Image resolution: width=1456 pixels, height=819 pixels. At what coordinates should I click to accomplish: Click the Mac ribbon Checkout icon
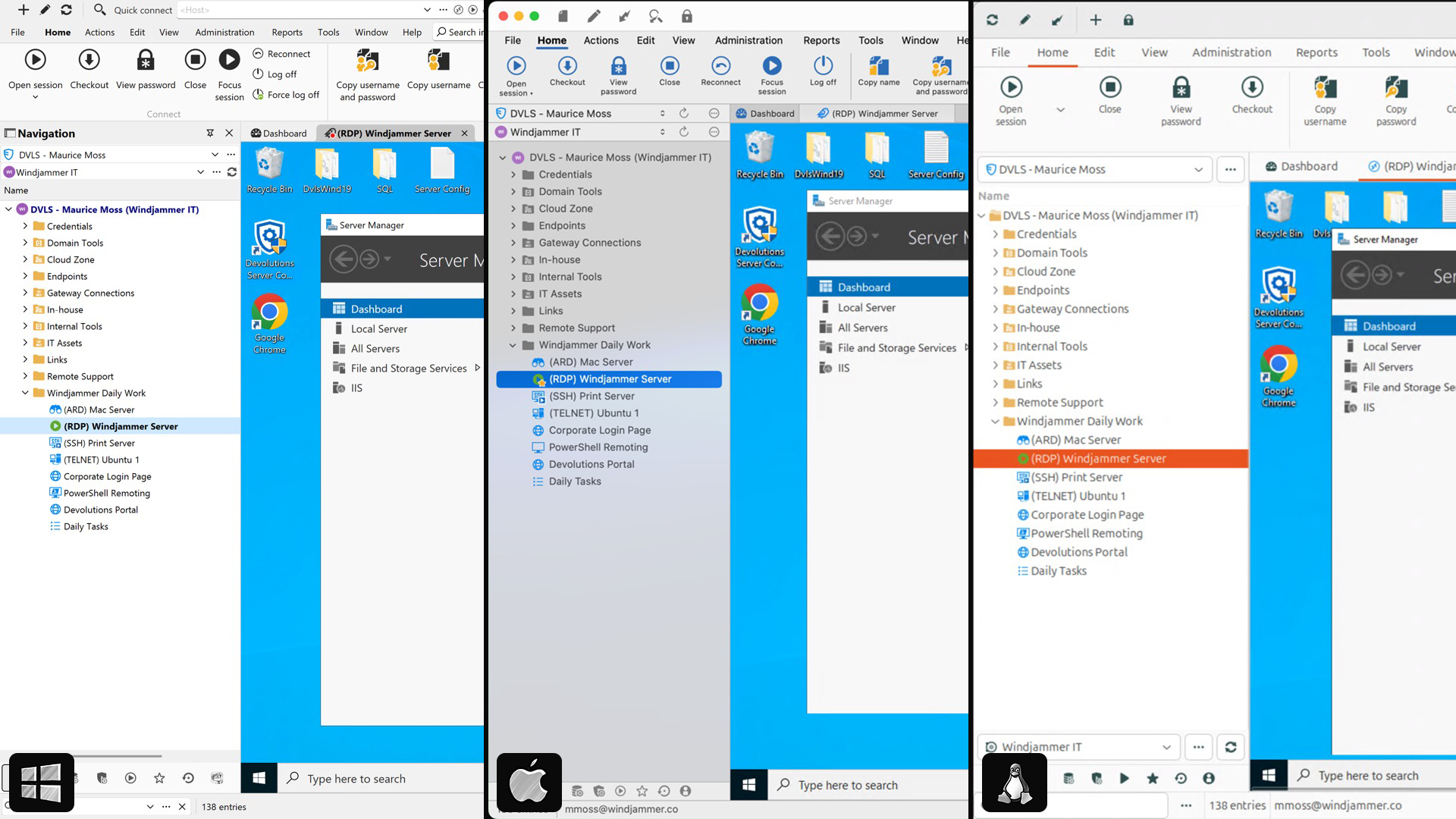click(567, 65)
